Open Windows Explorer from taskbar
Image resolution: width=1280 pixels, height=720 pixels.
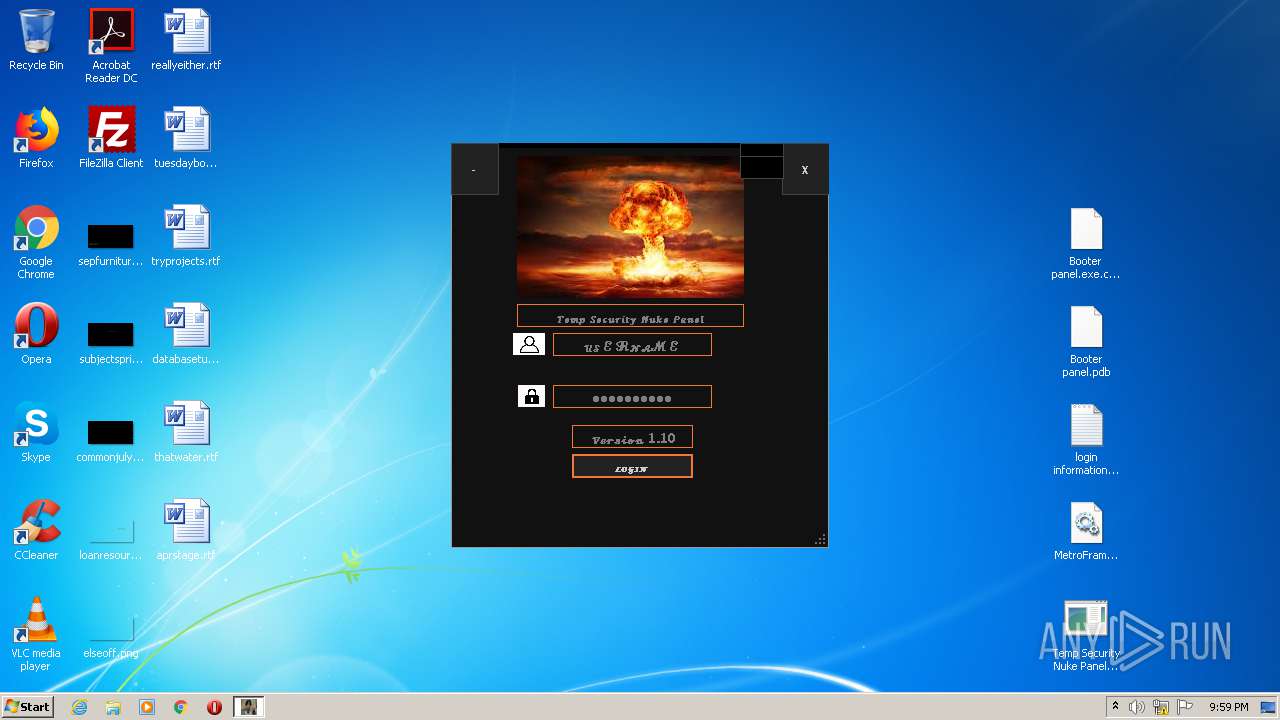[x=113, y=707]
